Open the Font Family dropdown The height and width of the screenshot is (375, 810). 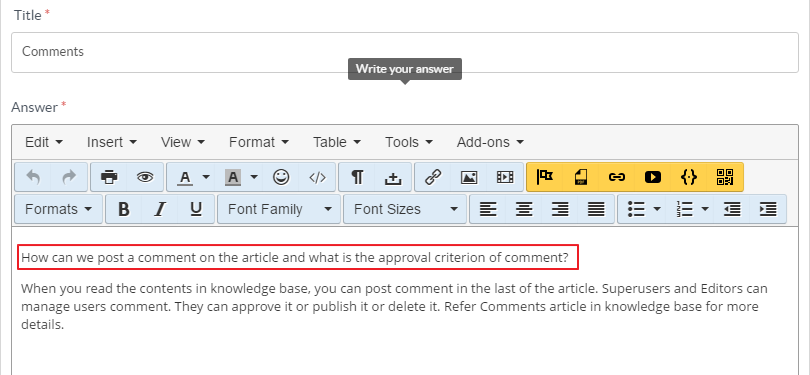coord(279,209)
